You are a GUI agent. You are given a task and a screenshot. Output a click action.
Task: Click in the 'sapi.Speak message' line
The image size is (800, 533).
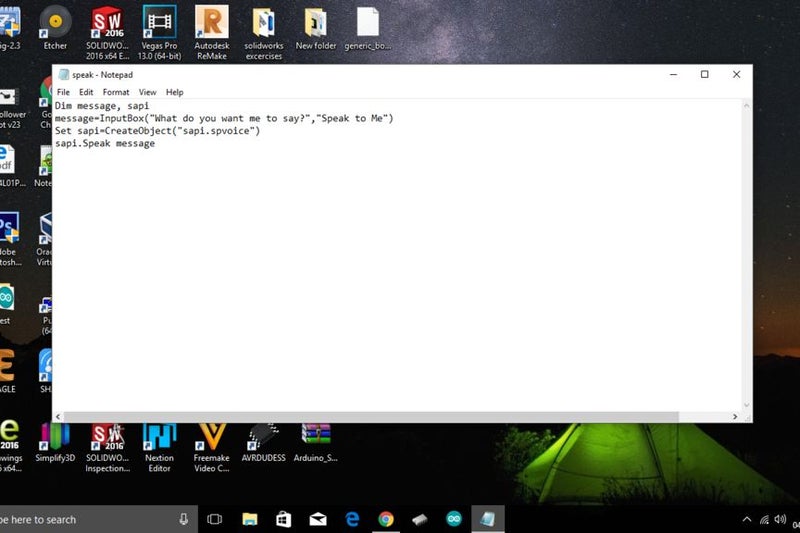pos(105,144)
